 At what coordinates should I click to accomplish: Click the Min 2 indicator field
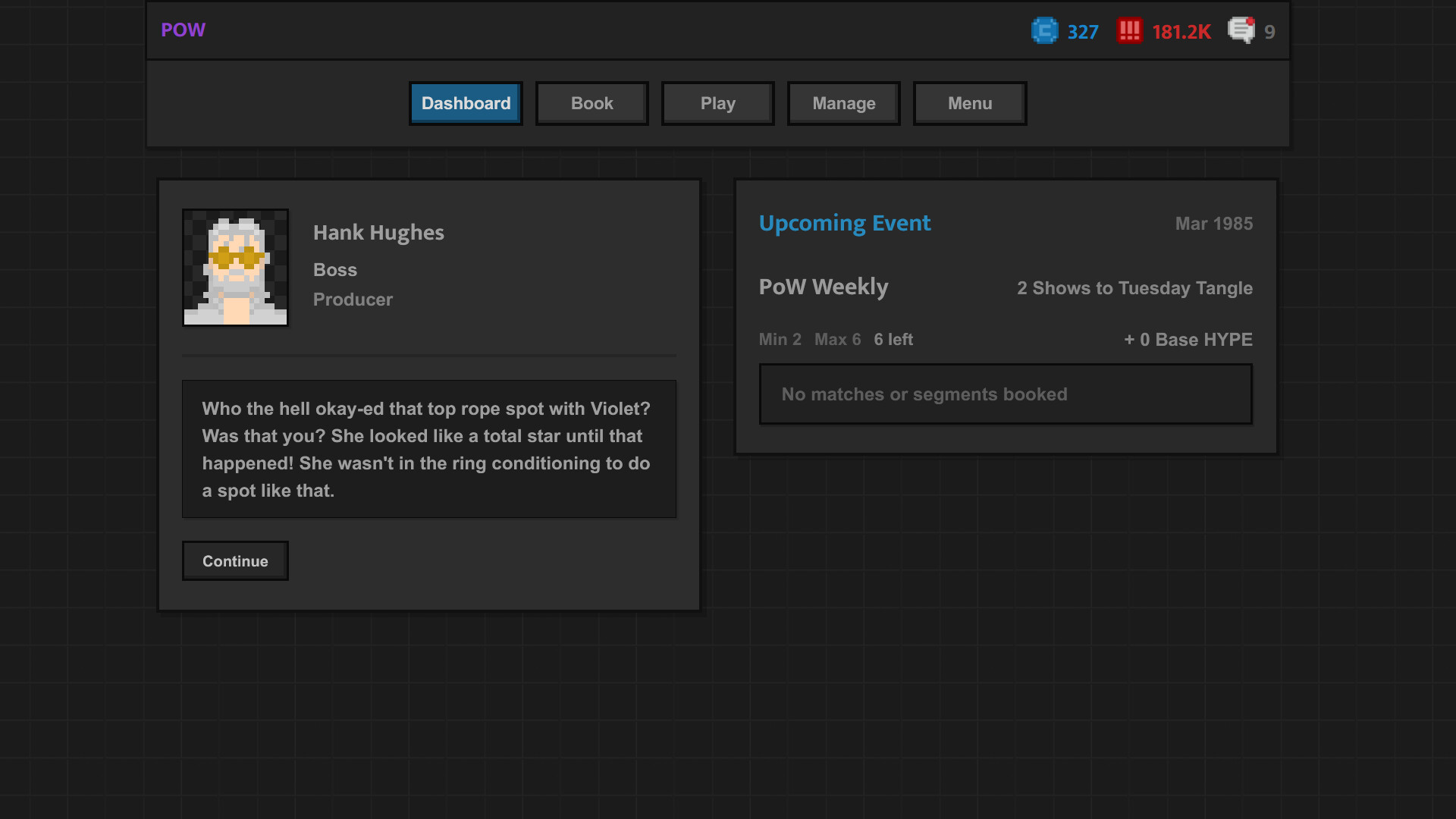(x=779, y=339)
